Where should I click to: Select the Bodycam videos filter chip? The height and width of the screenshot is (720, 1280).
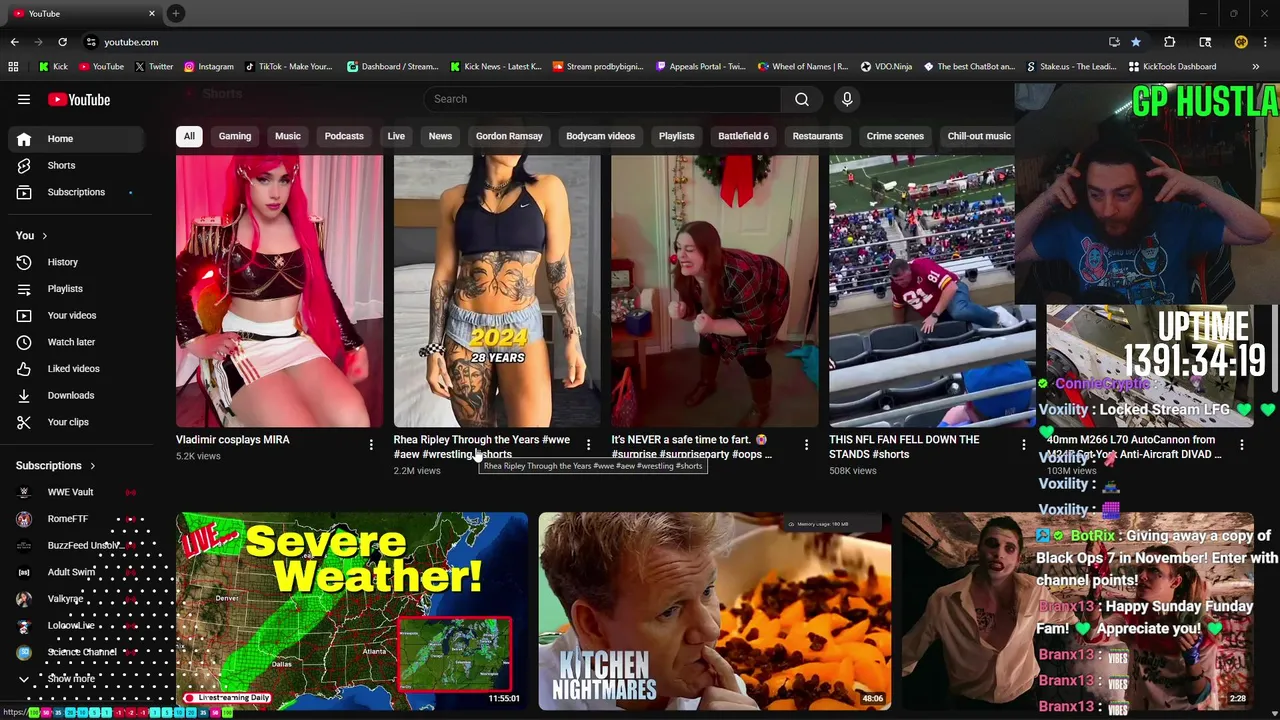600,136
